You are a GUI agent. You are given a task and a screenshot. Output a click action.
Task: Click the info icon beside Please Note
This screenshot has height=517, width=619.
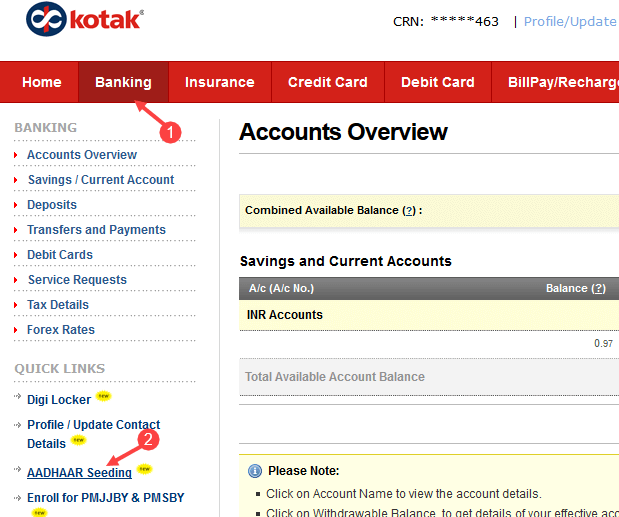(255, 471)
